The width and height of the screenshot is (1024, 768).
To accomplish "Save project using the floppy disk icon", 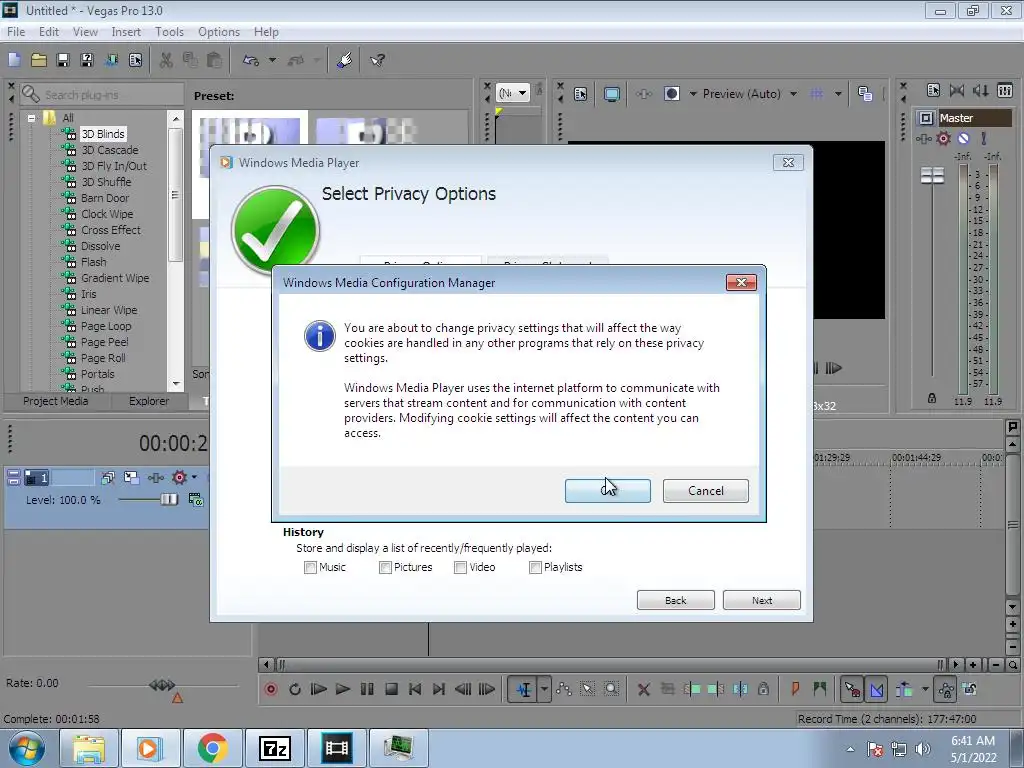I will coord(63,60).
